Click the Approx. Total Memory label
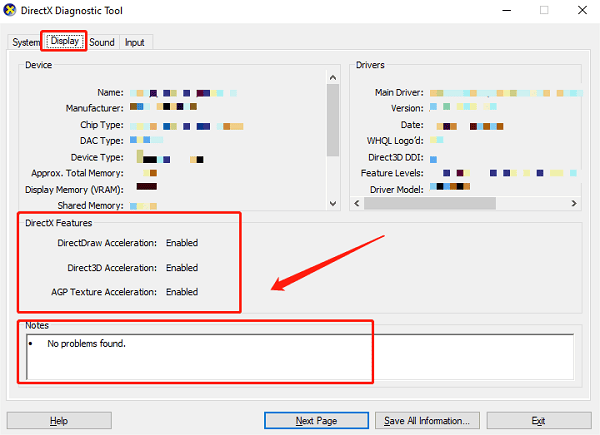 (x=77, y=173)
